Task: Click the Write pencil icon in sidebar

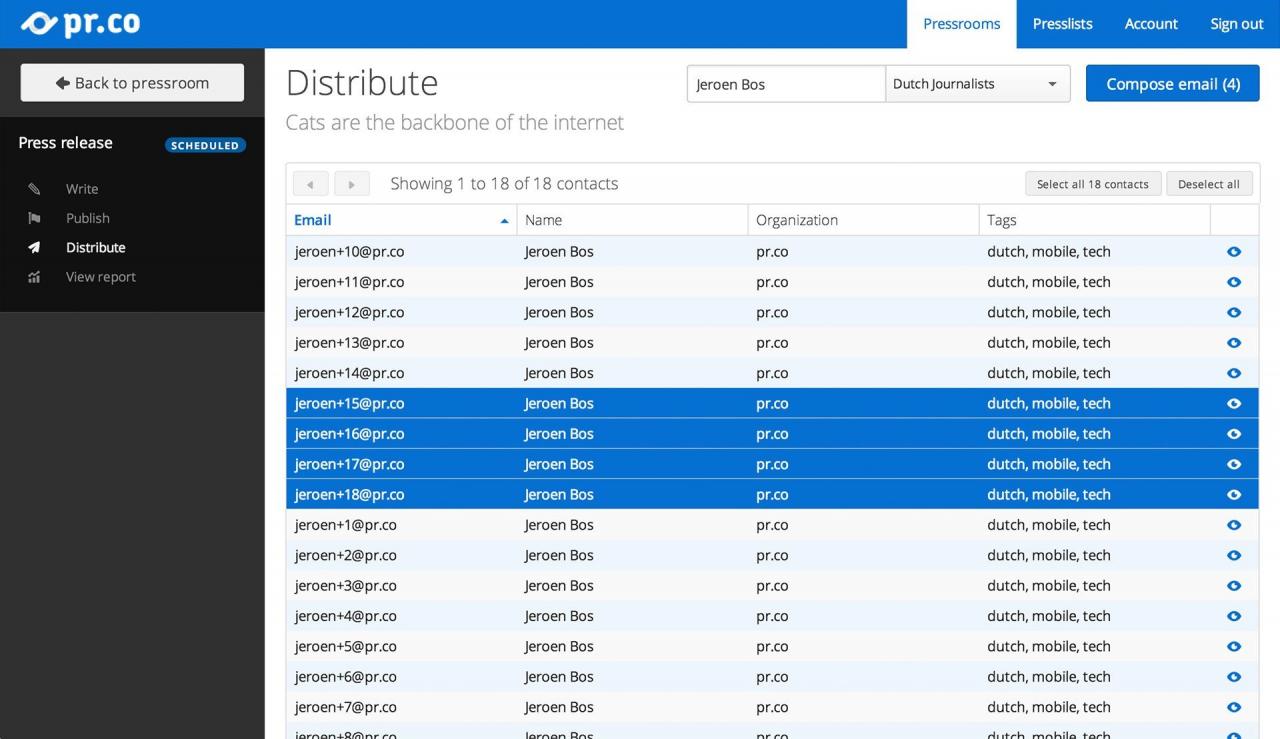Action: [x=34, y=189]
